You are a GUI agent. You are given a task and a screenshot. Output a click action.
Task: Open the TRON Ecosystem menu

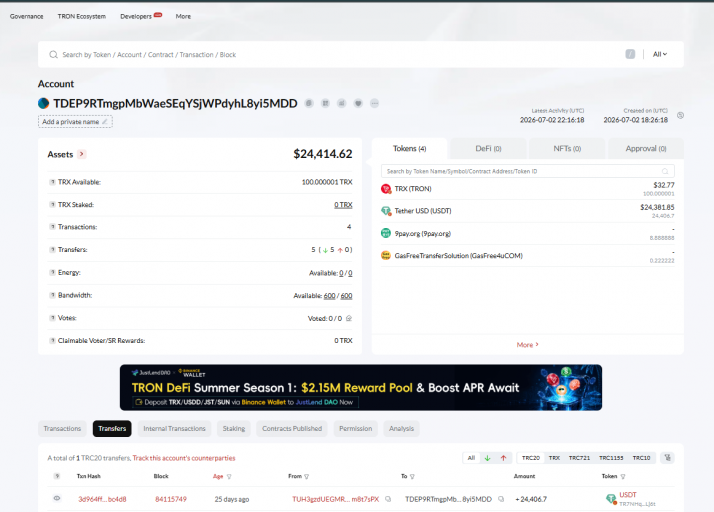coord(82,16)
